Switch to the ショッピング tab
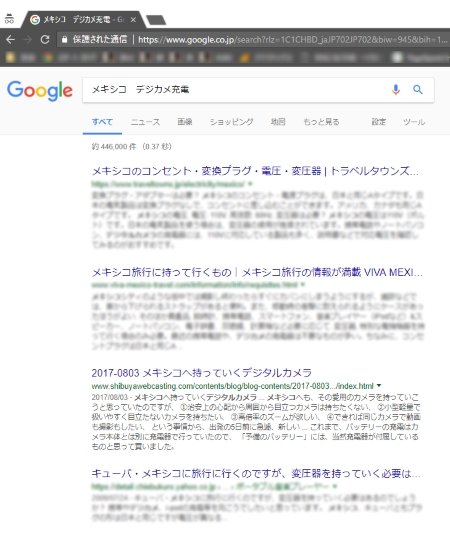Viewport: 450px width, 534px height. click(231, 122)
